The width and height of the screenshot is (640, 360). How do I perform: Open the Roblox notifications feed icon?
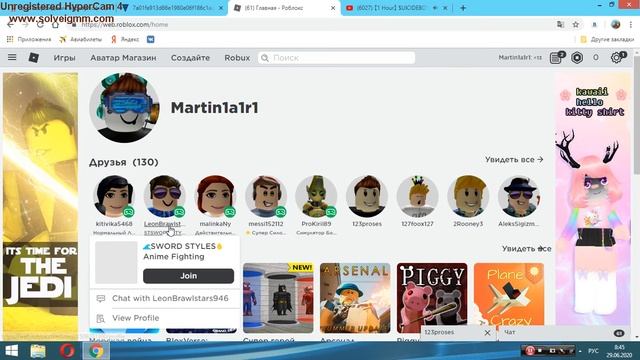(x=556, y=58)
